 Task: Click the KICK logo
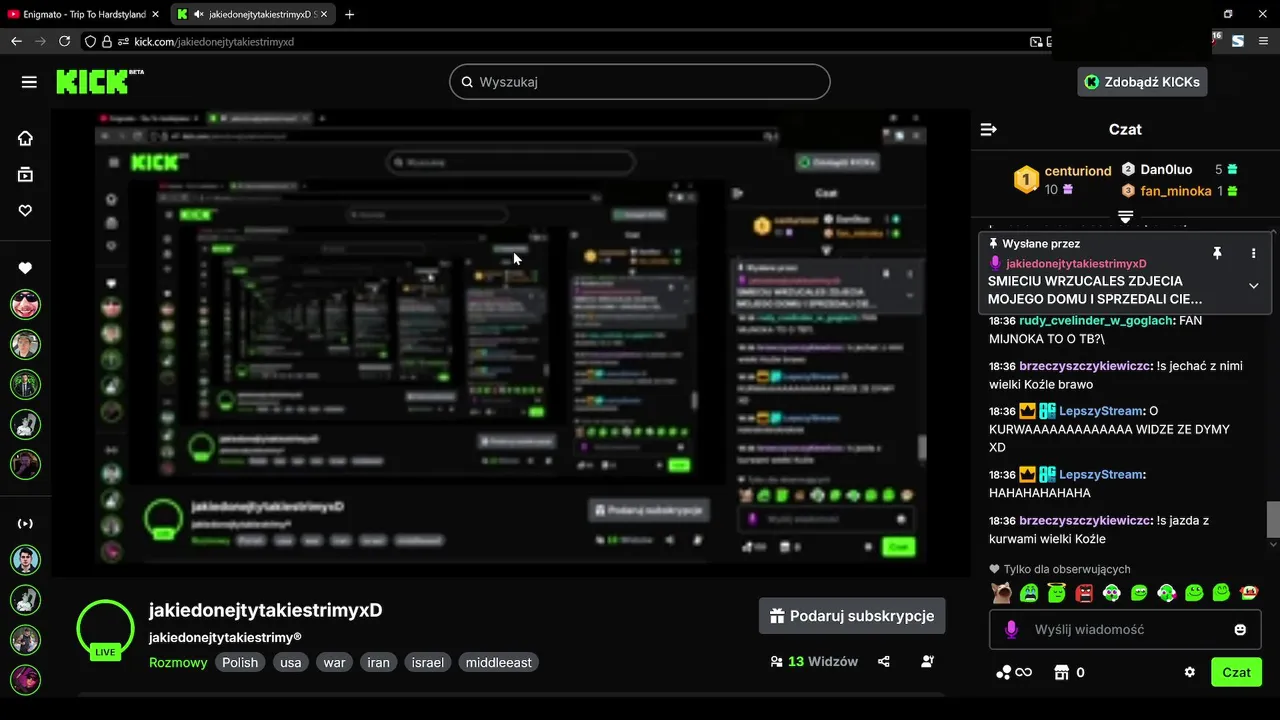tap(92, 82)
